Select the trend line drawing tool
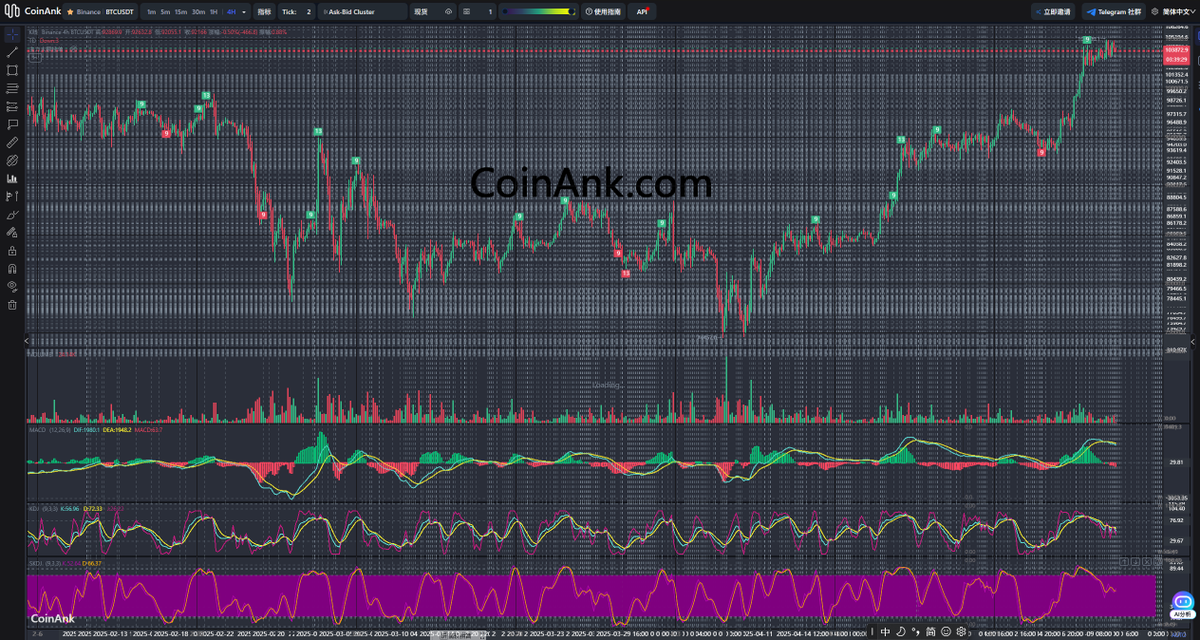 12,51
